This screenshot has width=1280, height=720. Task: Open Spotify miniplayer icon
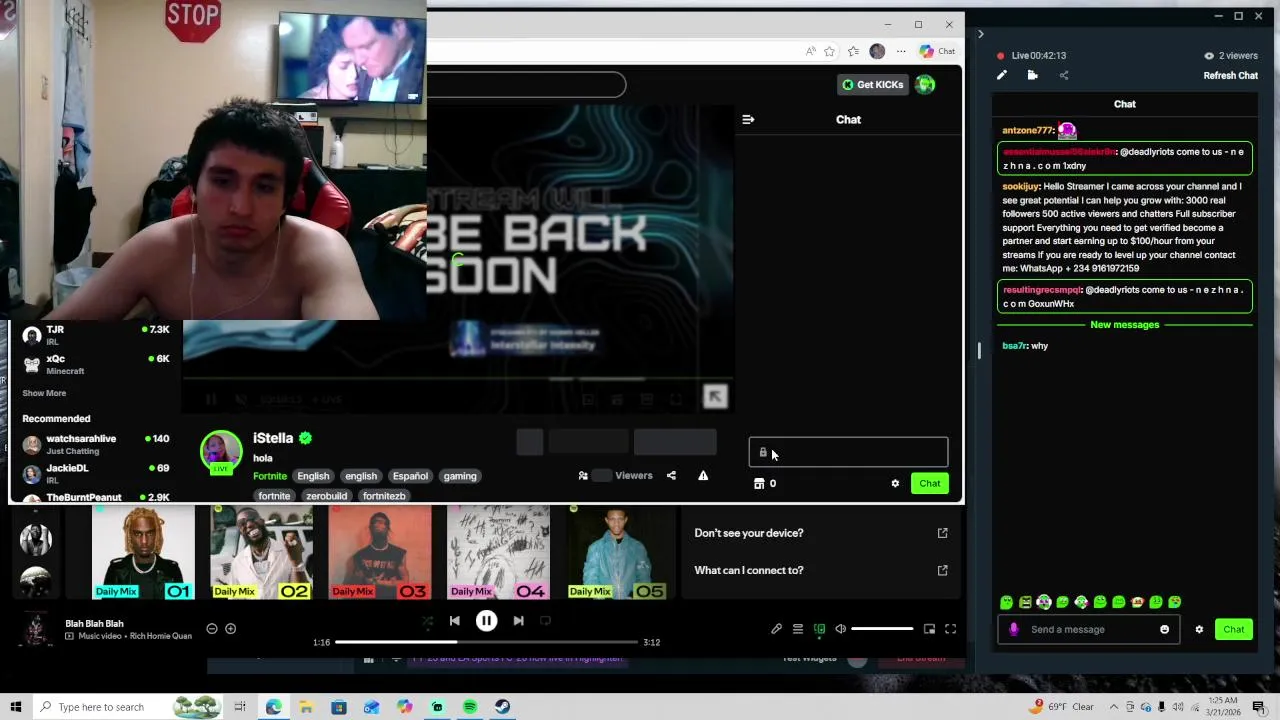coord(929,629)
